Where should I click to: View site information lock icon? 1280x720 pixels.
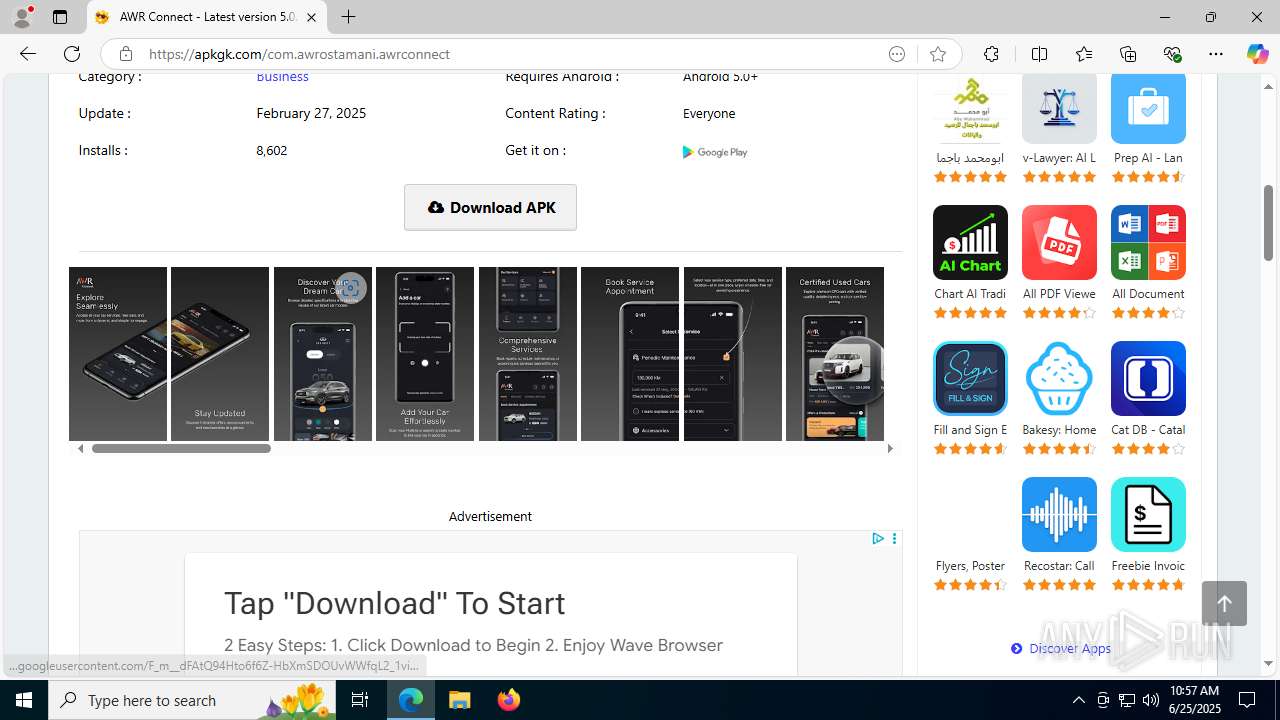pyautogui.click(x=125, y=54)
